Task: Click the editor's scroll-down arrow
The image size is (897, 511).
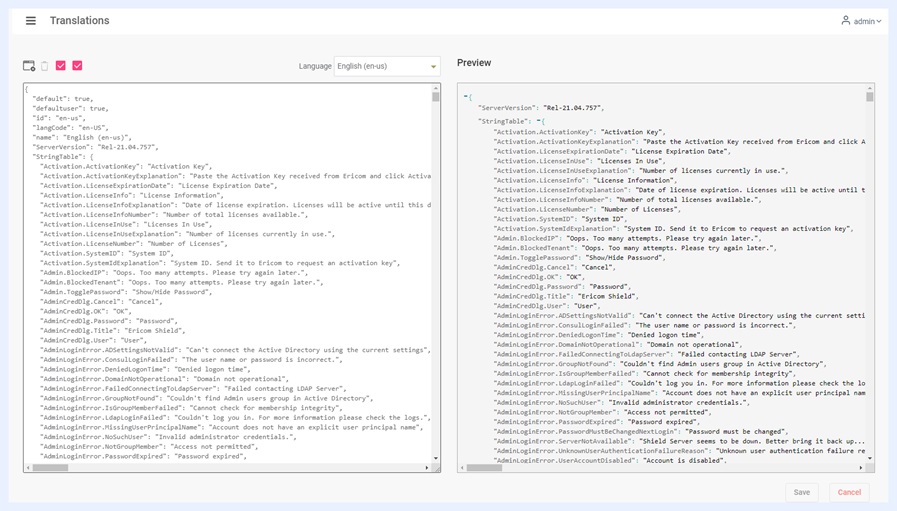Action: (436, 458)
